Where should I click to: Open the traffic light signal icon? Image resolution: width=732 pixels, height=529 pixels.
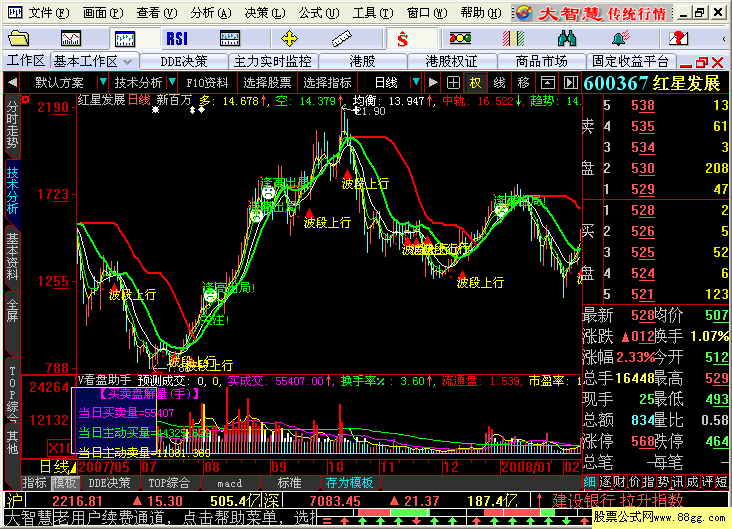[460, 38]
